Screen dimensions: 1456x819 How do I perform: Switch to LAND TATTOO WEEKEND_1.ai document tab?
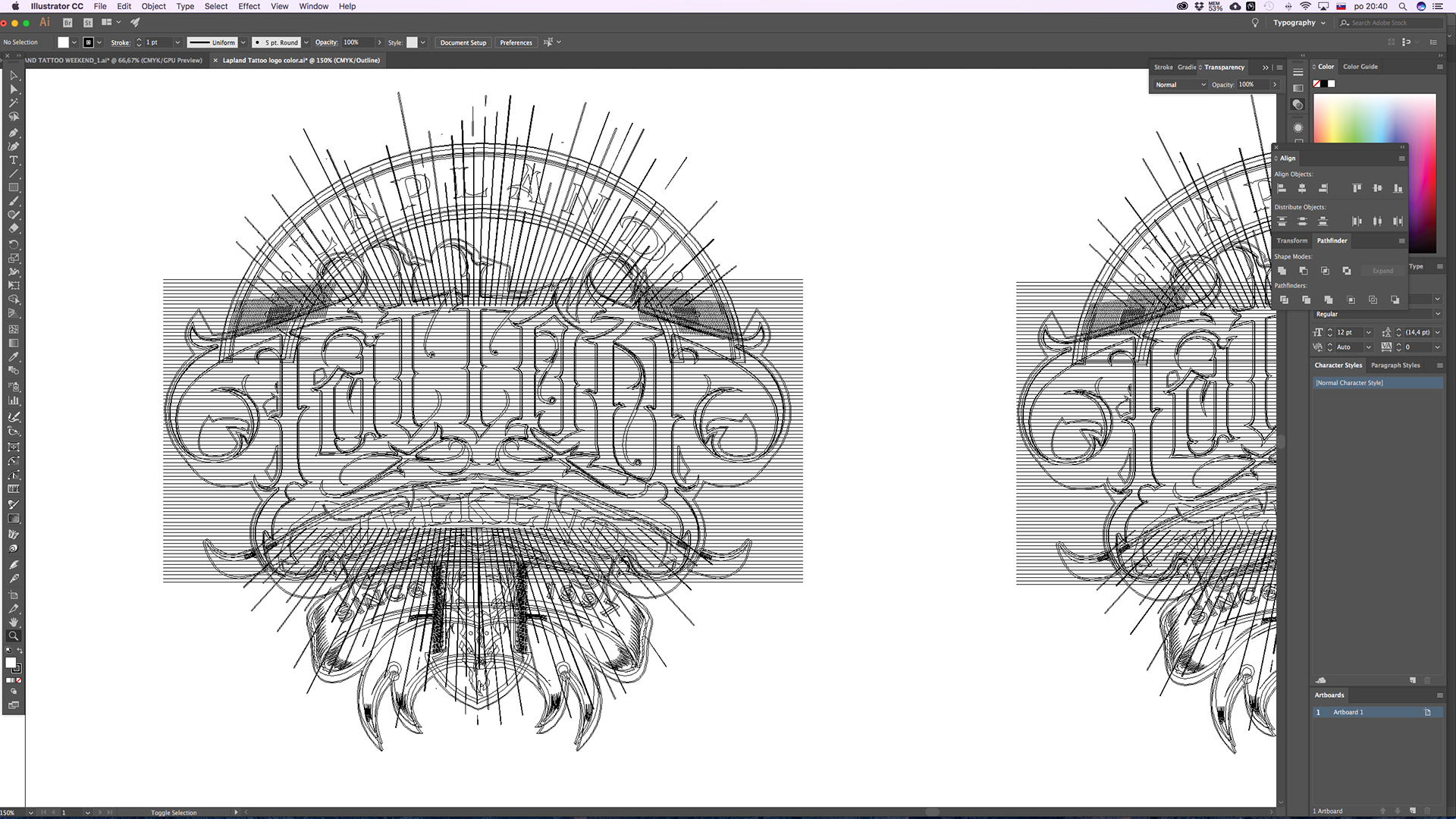point(114,61)
